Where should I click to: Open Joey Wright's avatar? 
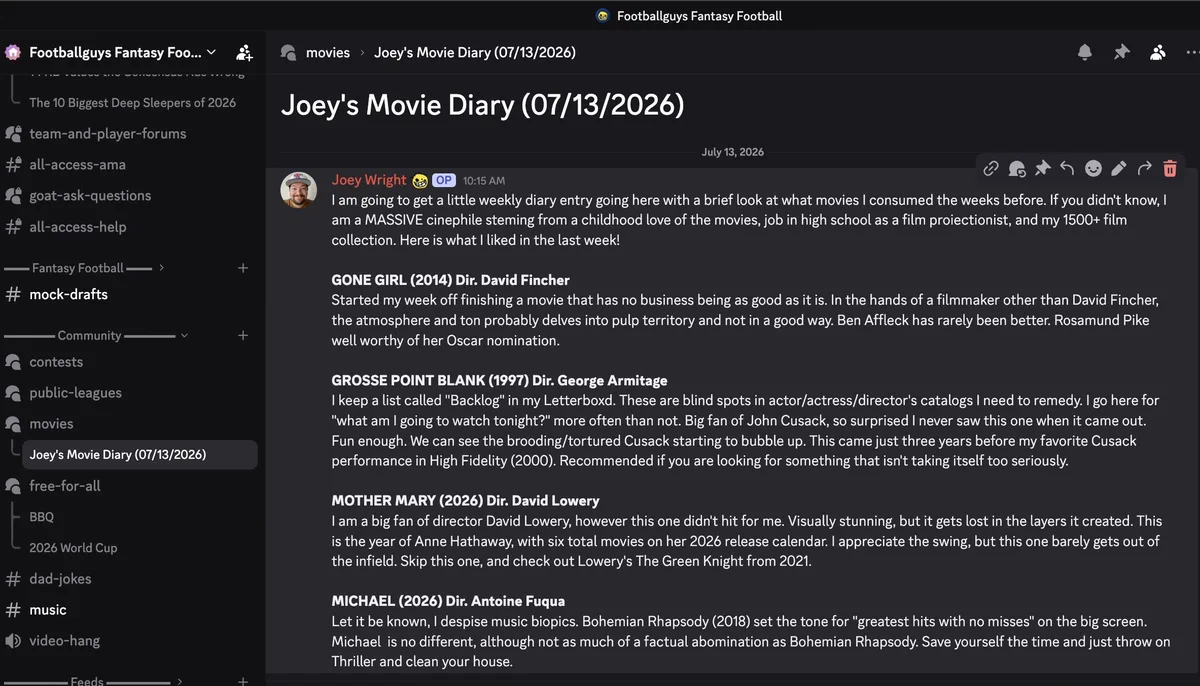point(299,190)
